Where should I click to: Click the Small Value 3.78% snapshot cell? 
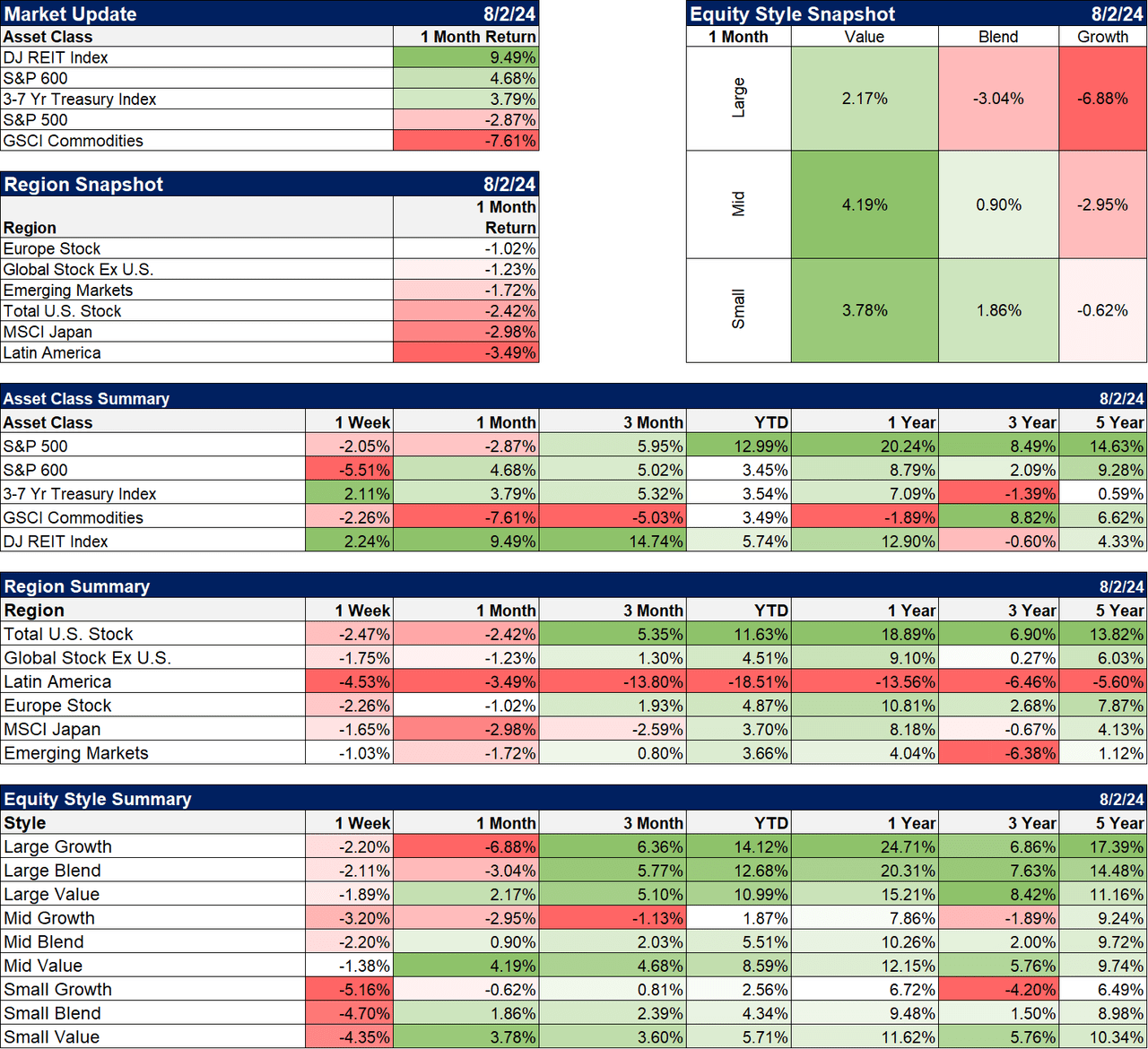coord(865,310)
